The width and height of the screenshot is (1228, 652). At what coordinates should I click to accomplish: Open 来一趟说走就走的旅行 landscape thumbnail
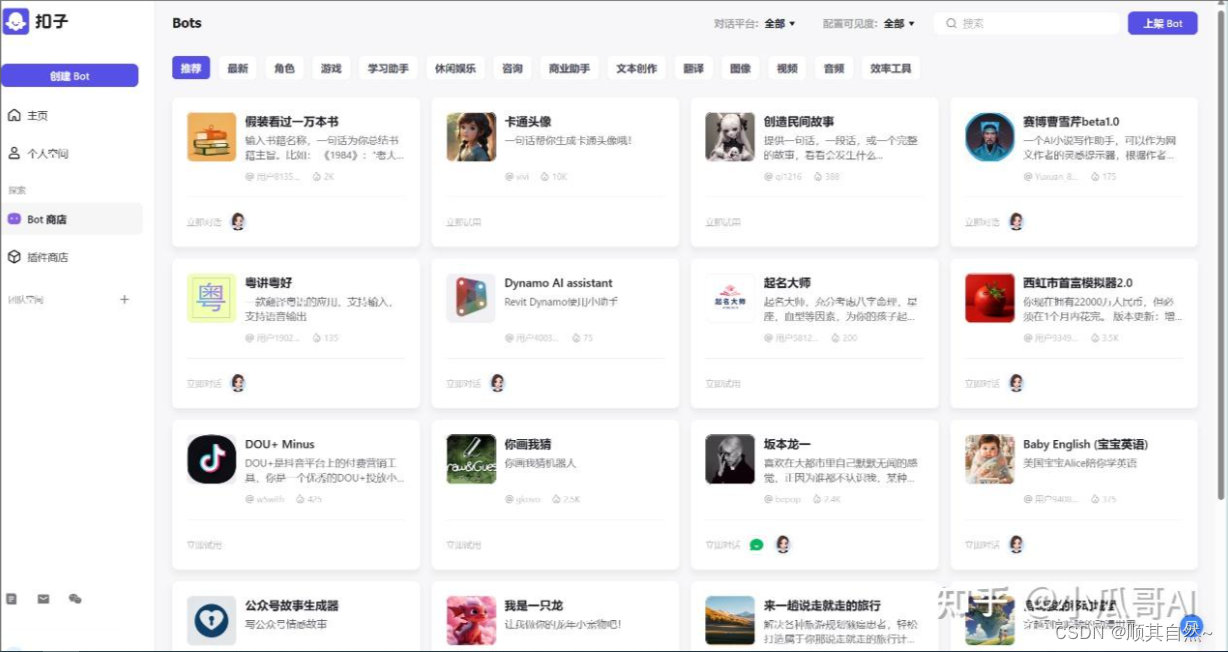[x=730, y=621]
